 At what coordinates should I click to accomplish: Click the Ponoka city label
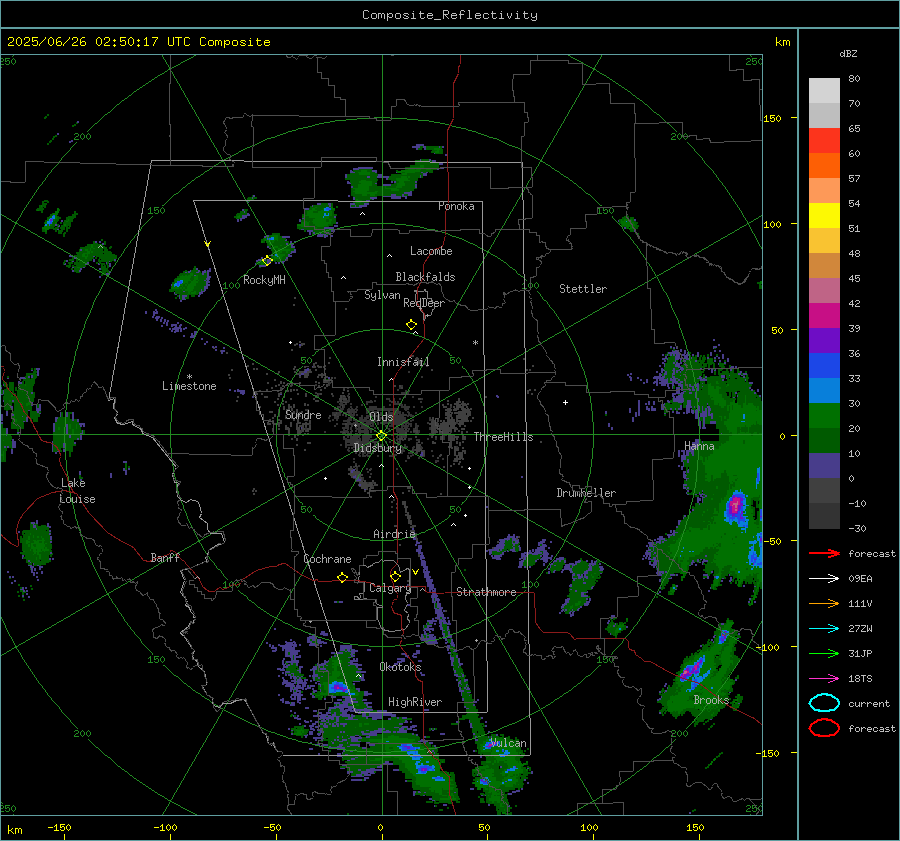click(456, 206)
